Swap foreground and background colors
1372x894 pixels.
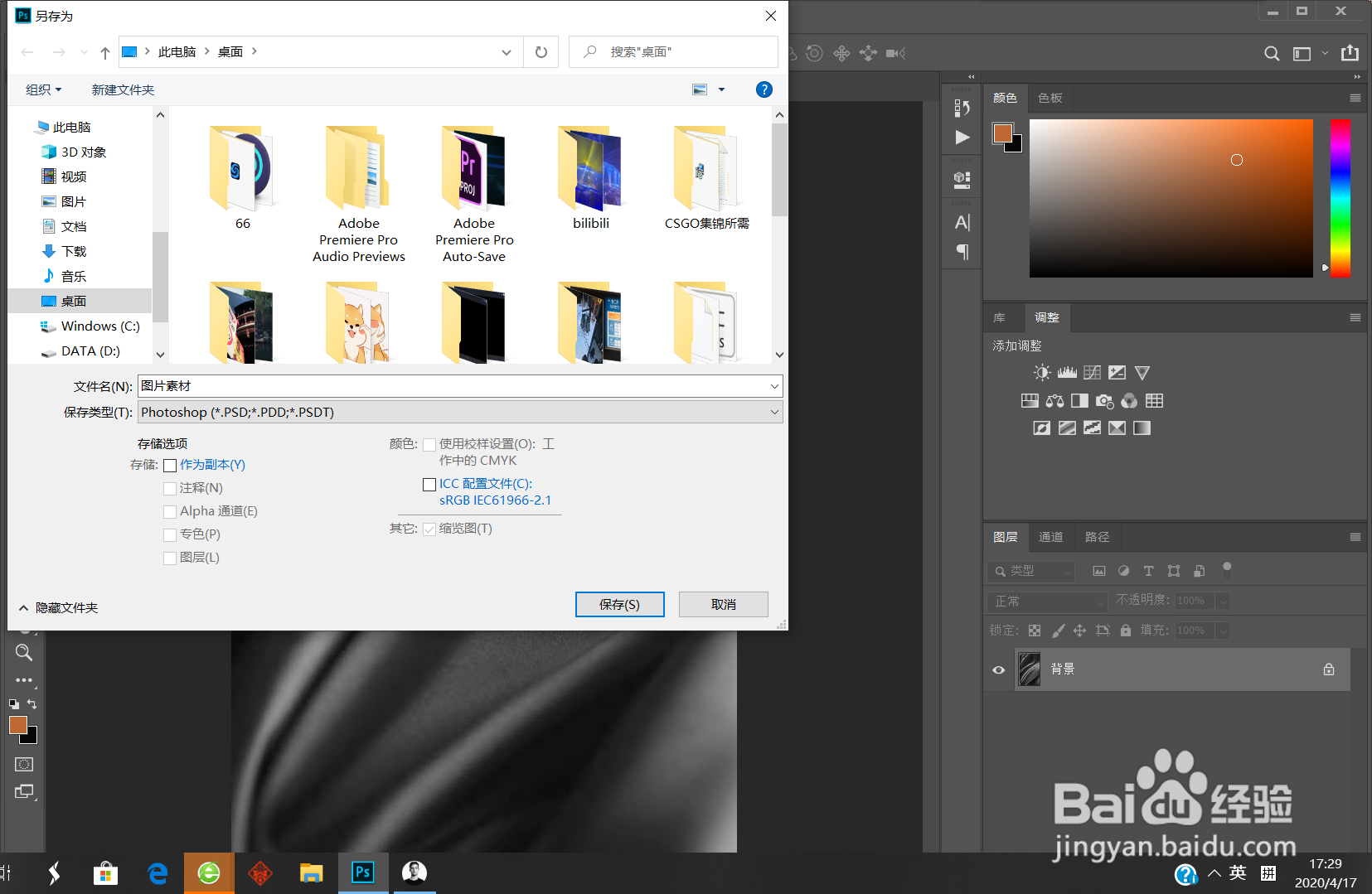[32, 704]
